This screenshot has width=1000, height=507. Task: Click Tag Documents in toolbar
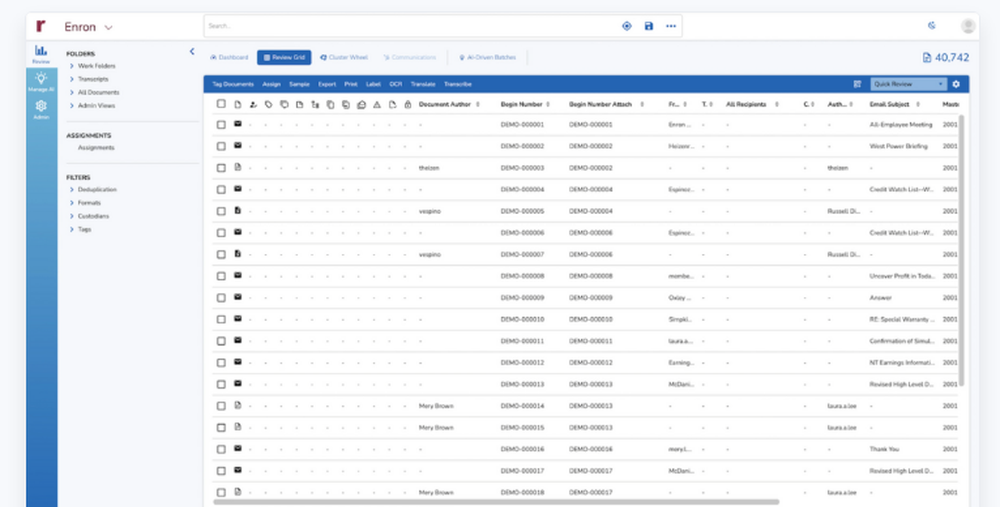(233, 84)
